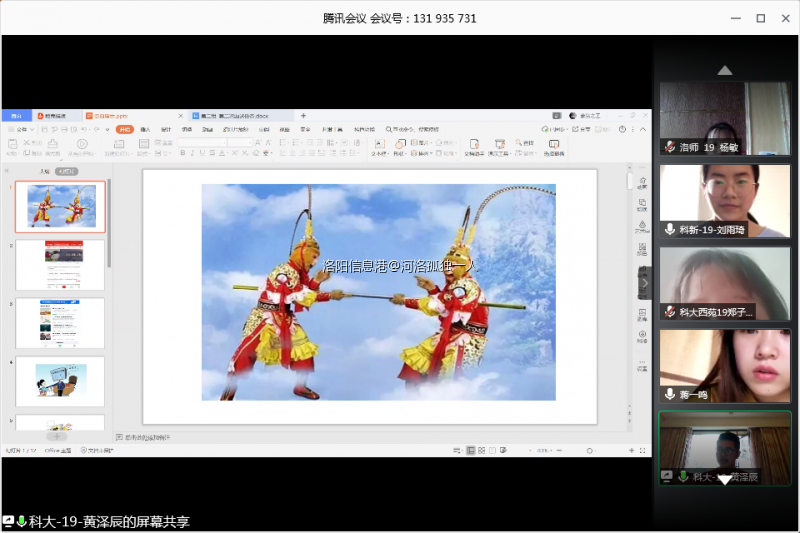Add new slide with plus below thumbnails
Screen dimensions: 800x533
coord(57,437)
